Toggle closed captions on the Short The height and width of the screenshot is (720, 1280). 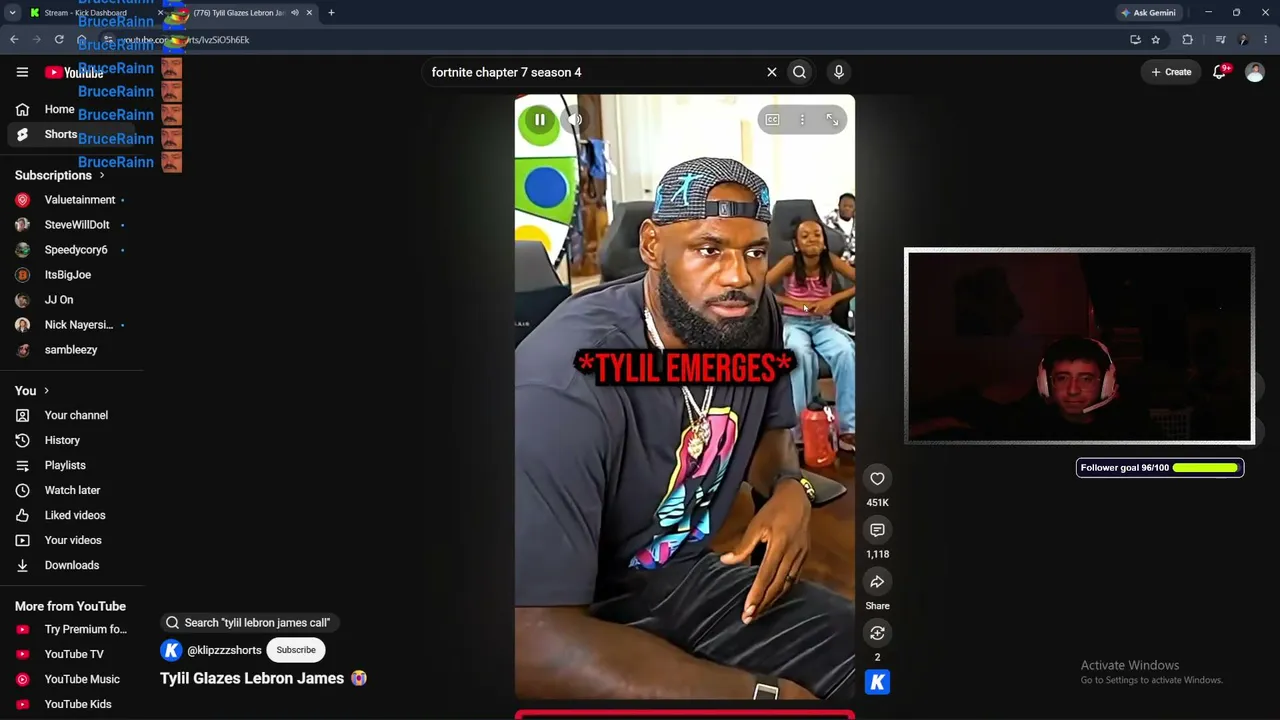pos(772,120)
